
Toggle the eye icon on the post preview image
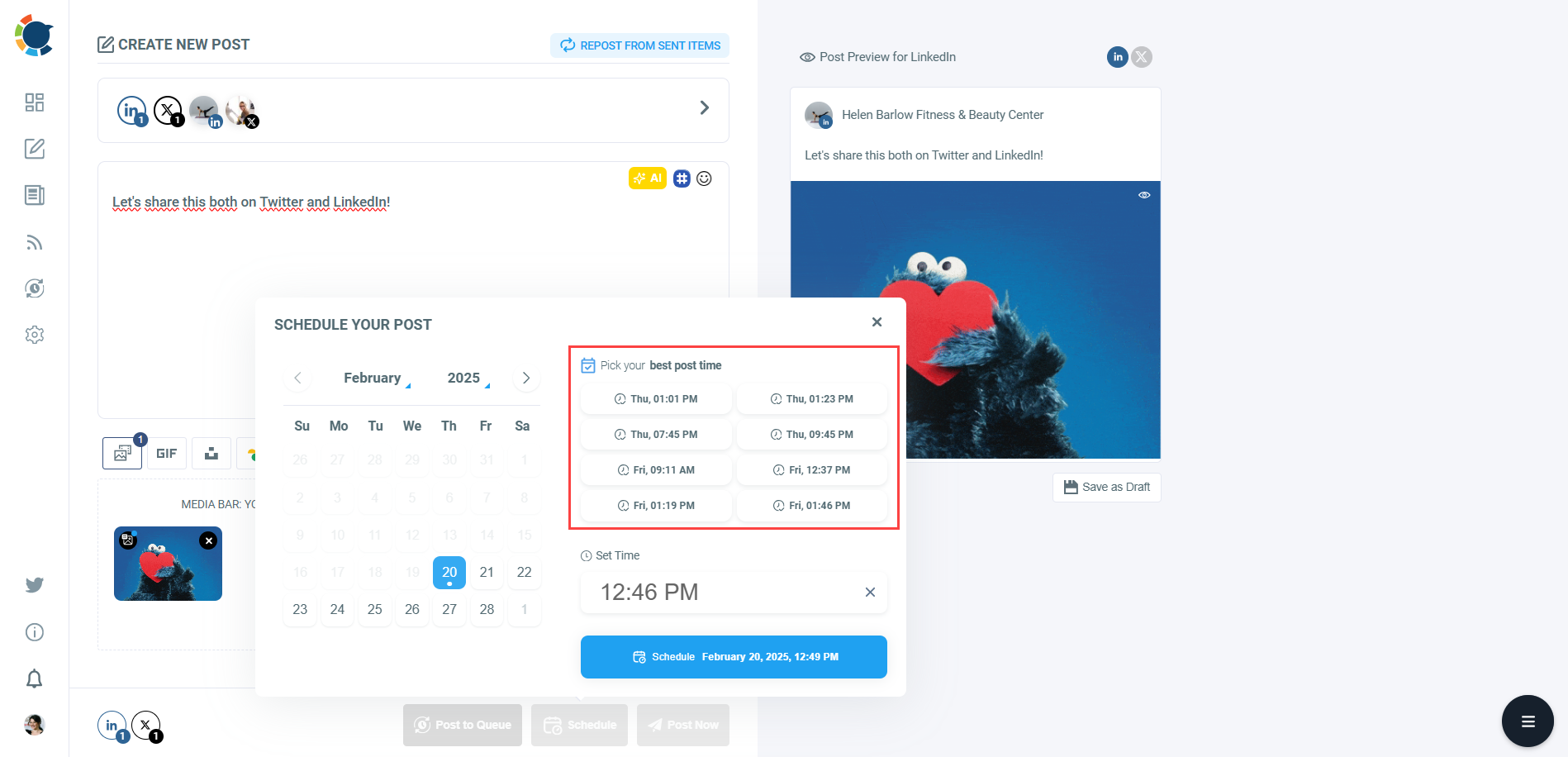click(1143, 195)
